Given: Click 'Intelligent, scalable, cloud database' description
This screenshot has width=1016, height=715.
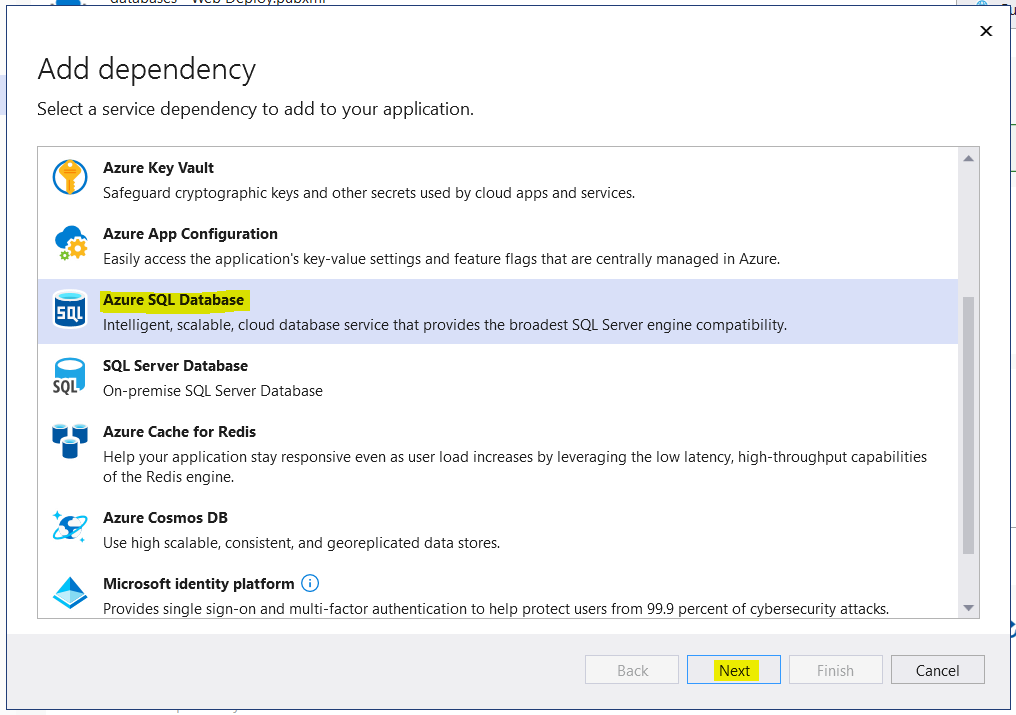Looking at the screenshot, I should tap(444, 325).
